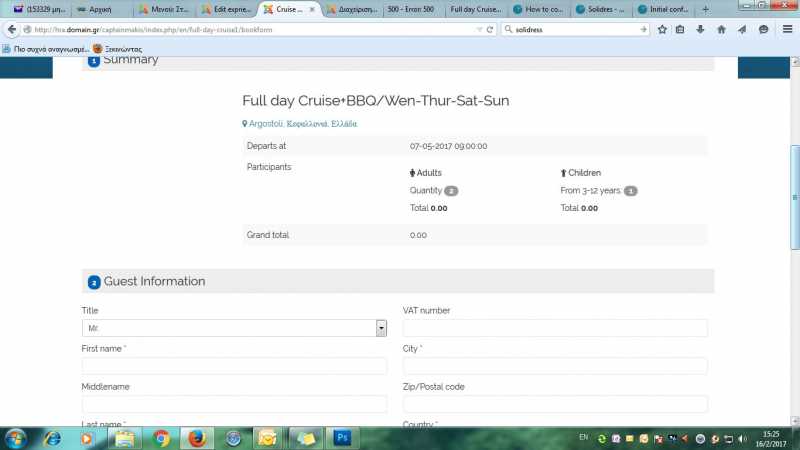Expand the Title dropdown showing Mr.
The width and height of the screenshot is (800, 450).
pos(381,328)
